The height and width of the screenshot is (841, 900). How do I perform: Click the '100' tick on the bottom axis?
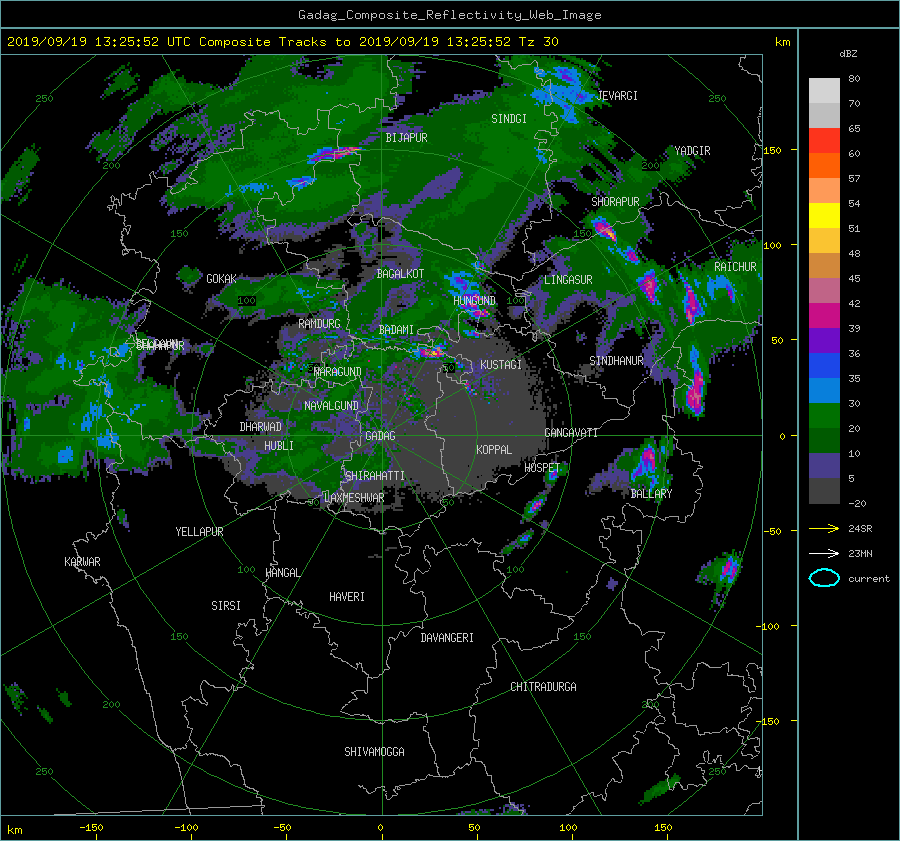tap(568, 827)
